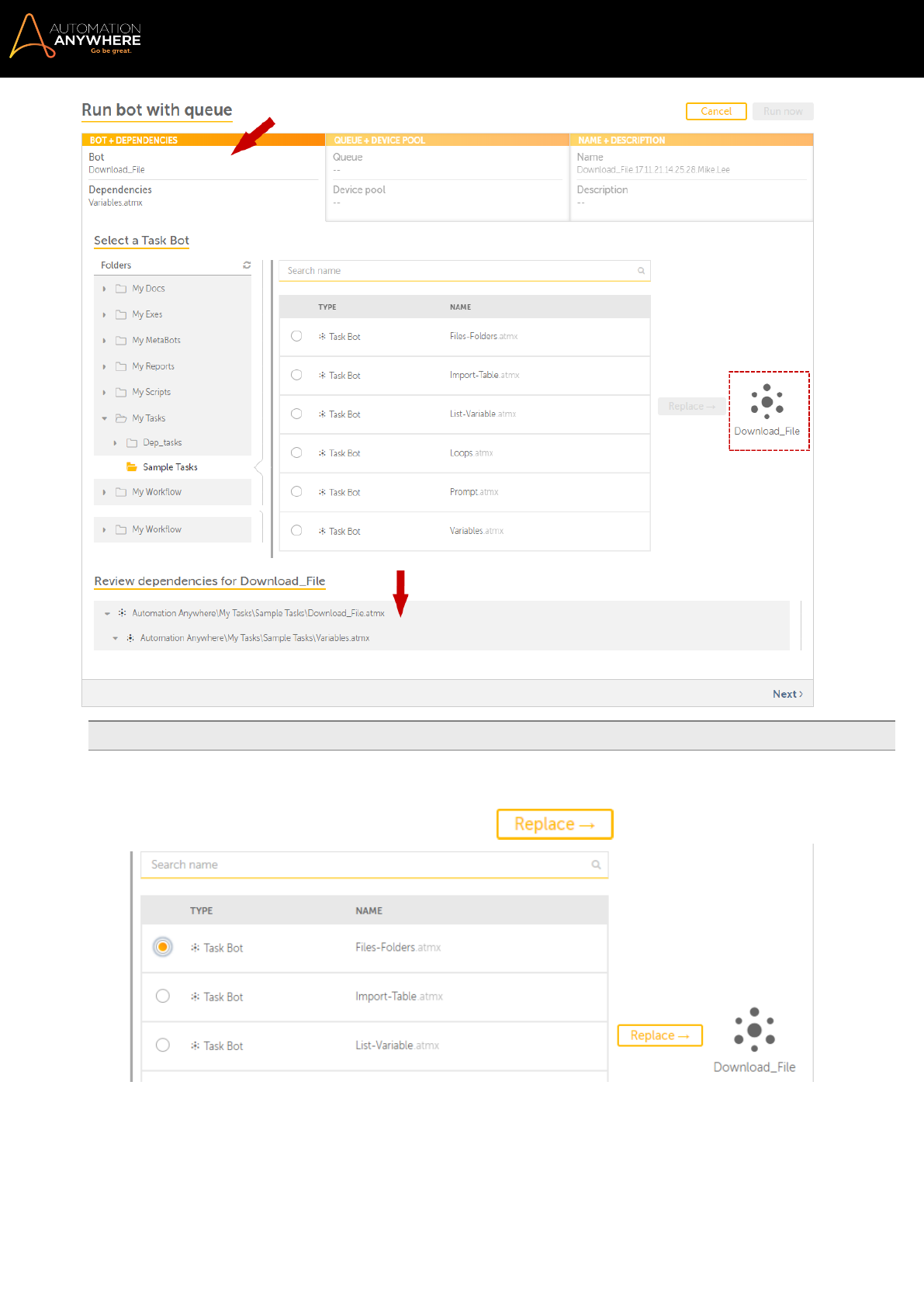Click the My Docs folder icon

pos(121,289)
